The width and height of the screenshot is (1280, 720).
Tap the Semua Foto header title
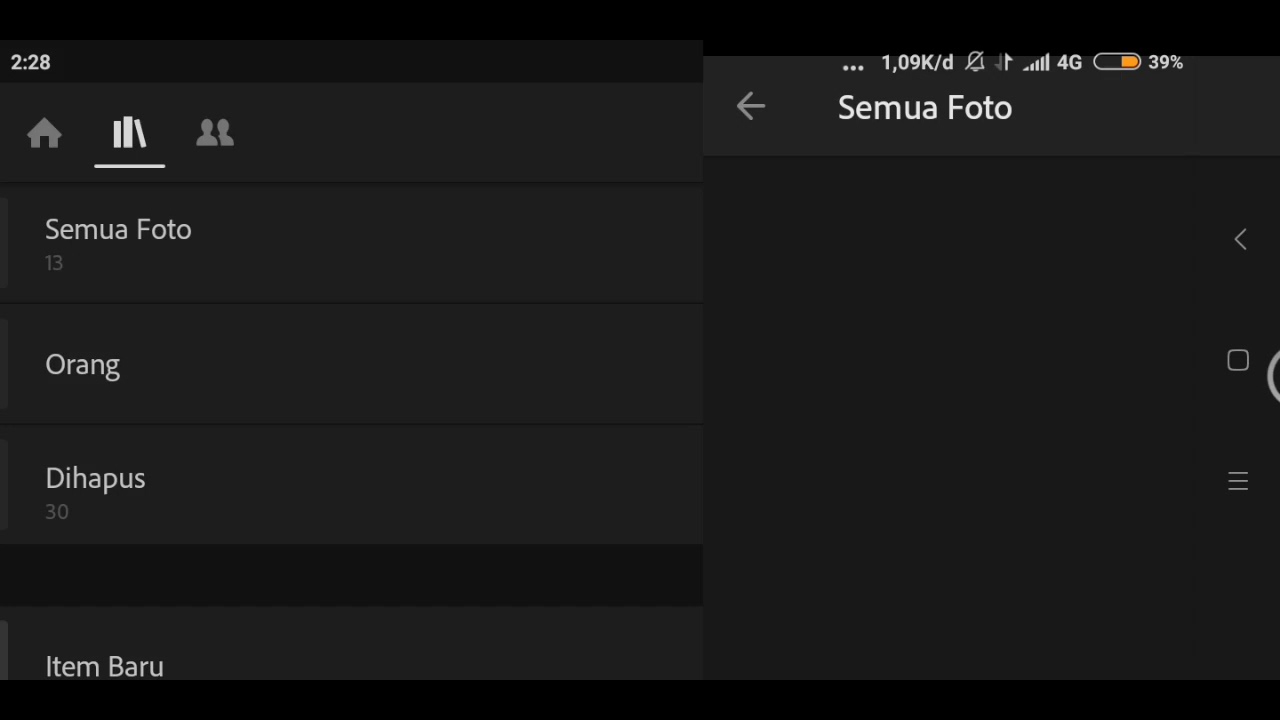tap(924, 108)
